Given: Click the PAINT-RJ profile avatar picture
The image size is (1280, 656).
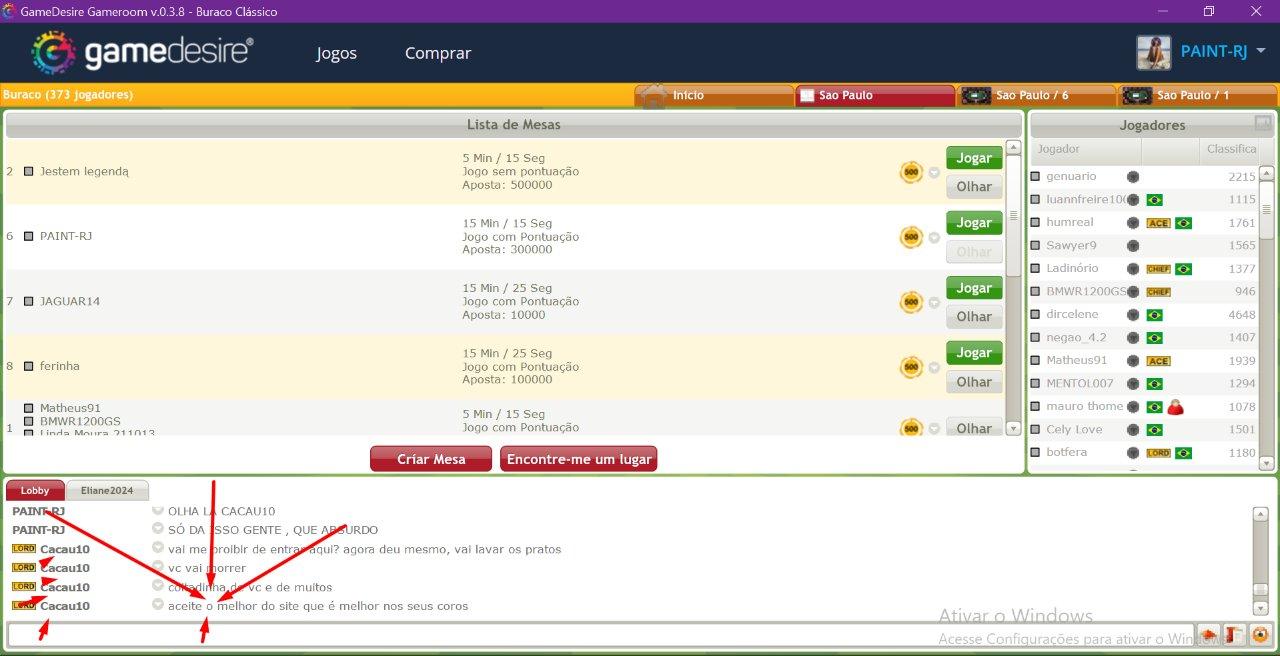Looking at the screenshot, I should (x=1153, y=52).
